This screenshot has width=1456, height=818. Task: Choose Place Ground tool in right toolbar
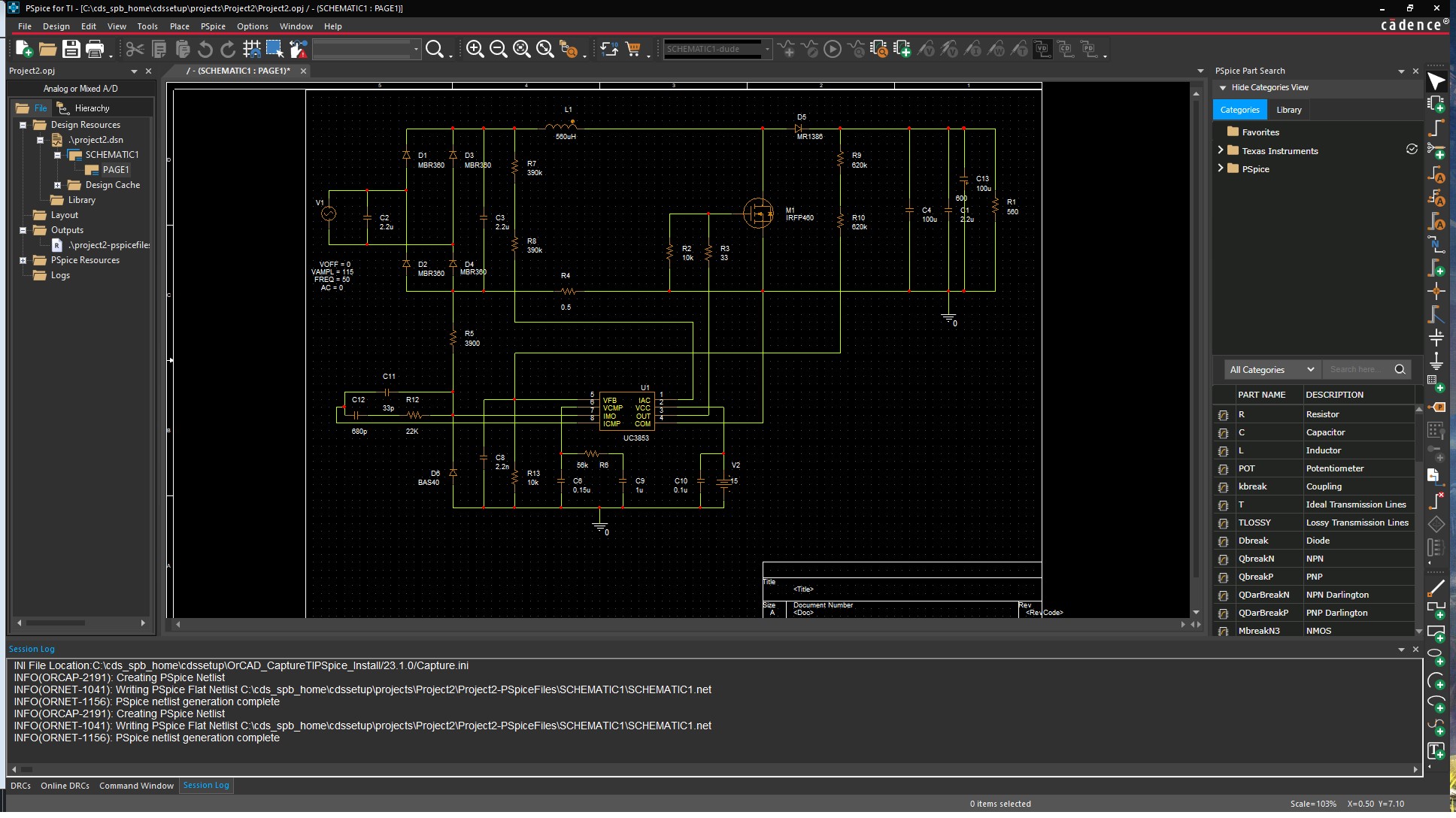tap(1436, 361)
